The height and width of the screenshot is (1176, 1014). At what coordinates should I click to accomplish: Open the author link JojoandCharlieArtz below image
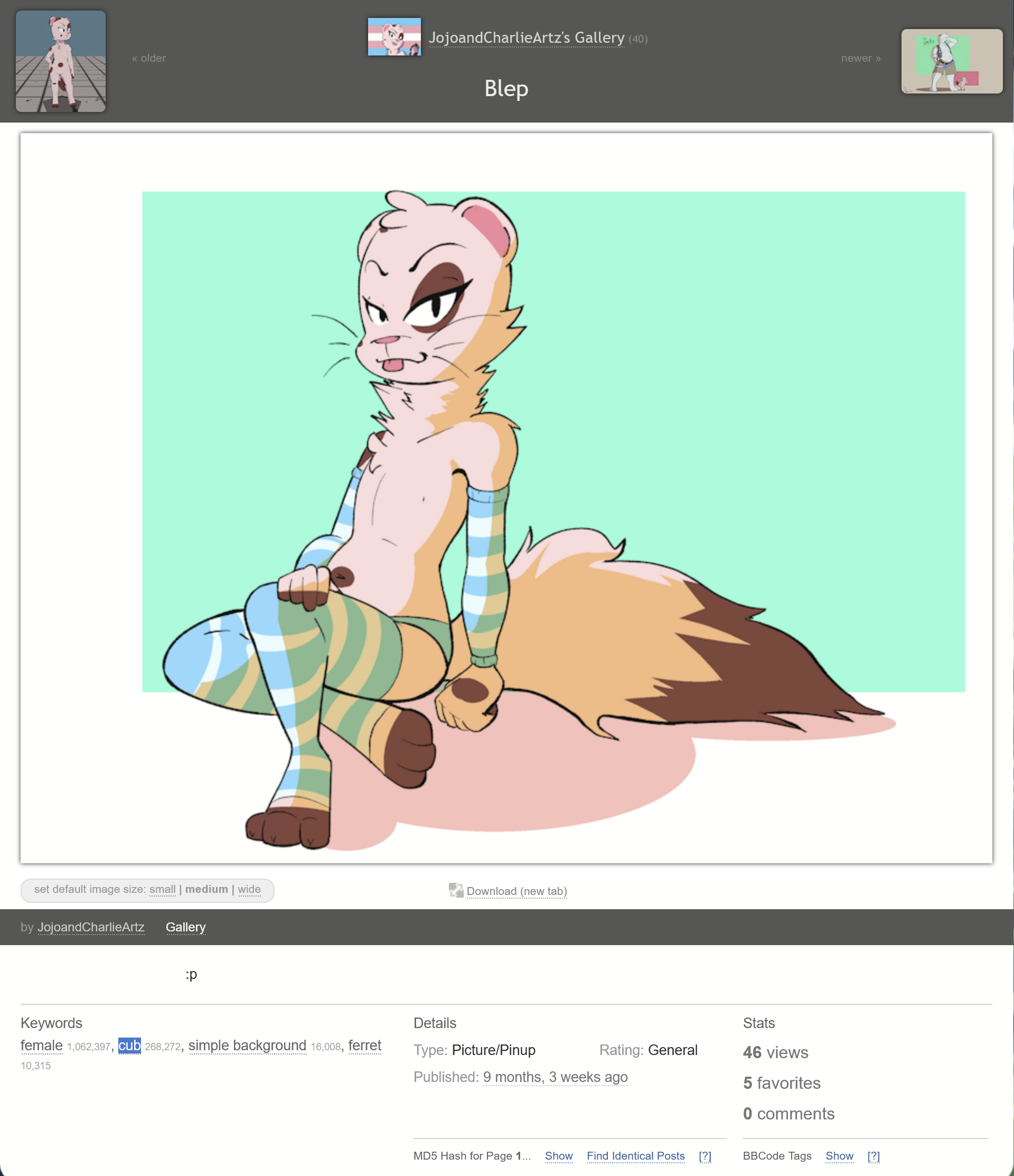point(91,927)
